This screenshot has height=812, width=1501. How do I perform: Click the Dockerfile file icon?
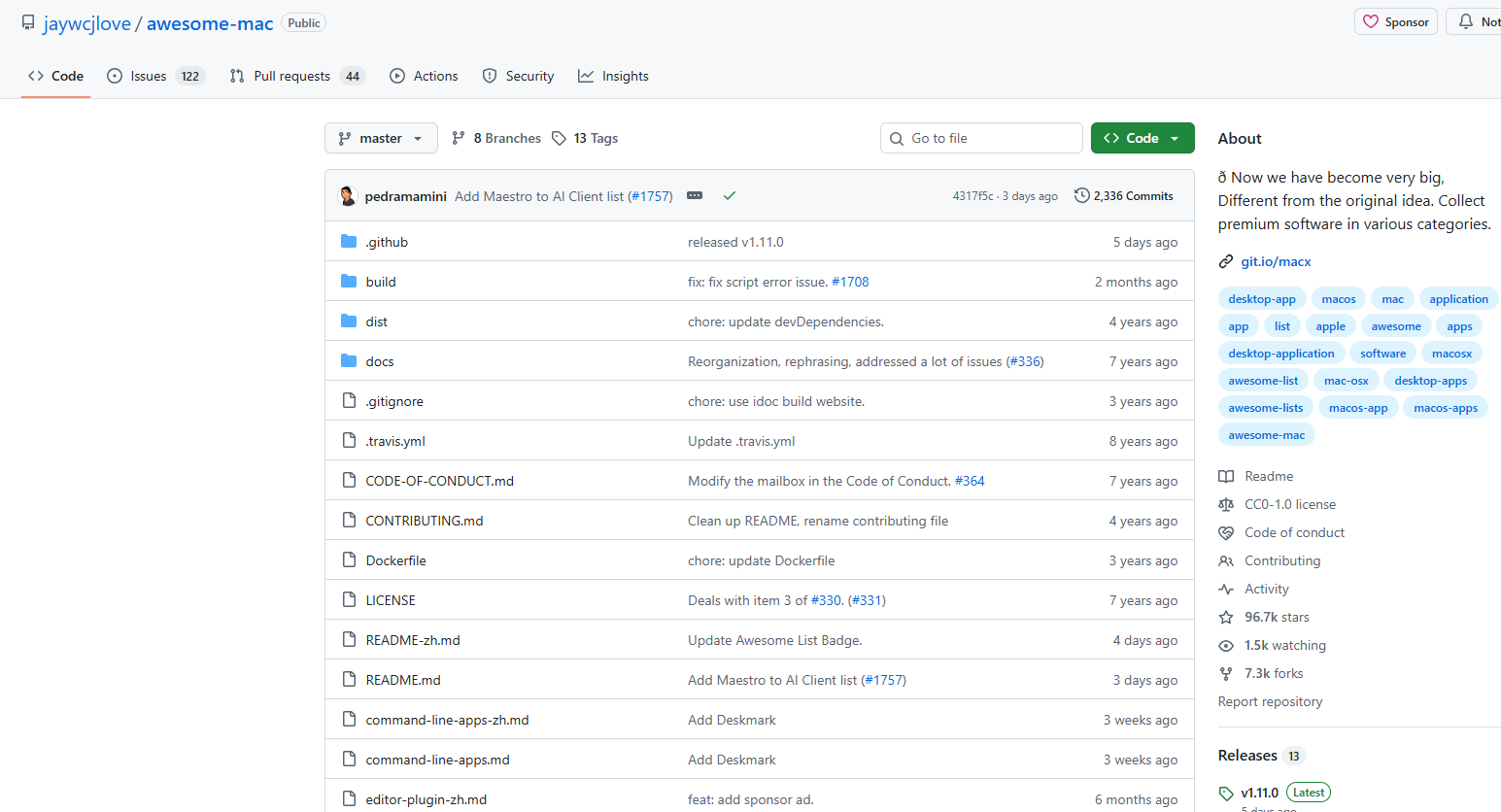pyautogui.click(x=349, y=559)
